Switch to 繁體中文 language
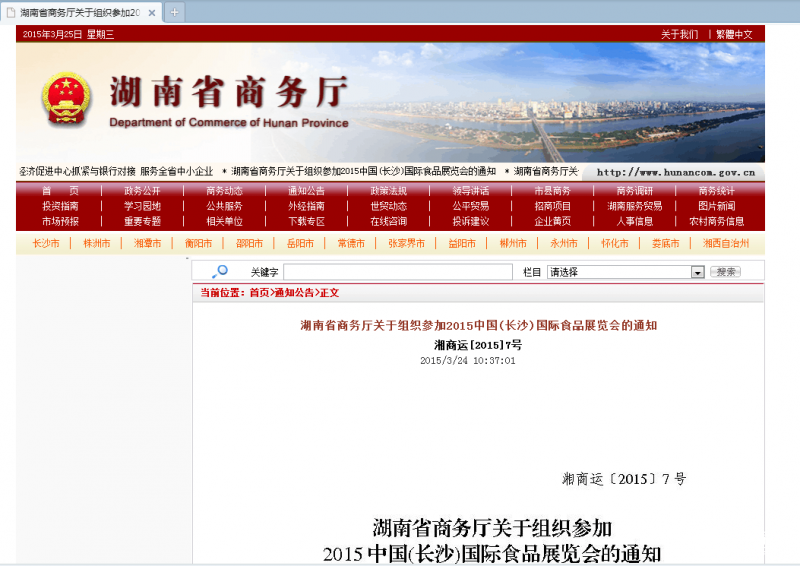 [734, 34]
